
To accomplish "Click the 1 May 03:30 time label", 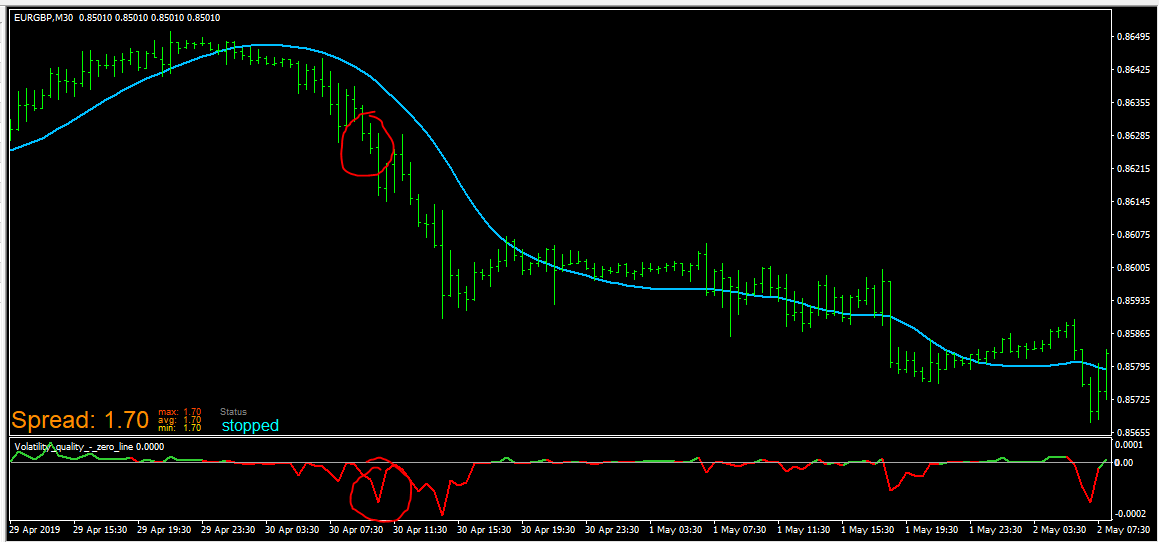I will pos(676,530).
